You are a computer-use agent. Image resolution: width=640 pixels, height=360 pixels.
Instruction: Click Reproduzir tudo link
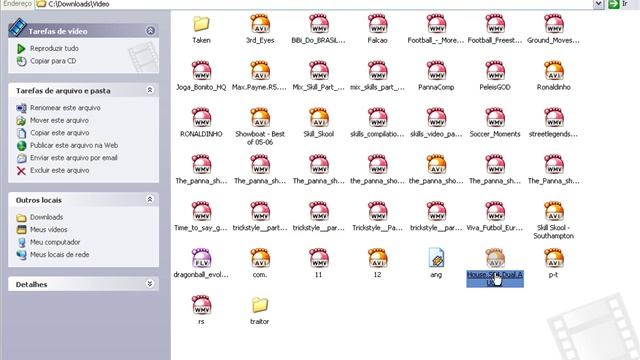point(54,48)
